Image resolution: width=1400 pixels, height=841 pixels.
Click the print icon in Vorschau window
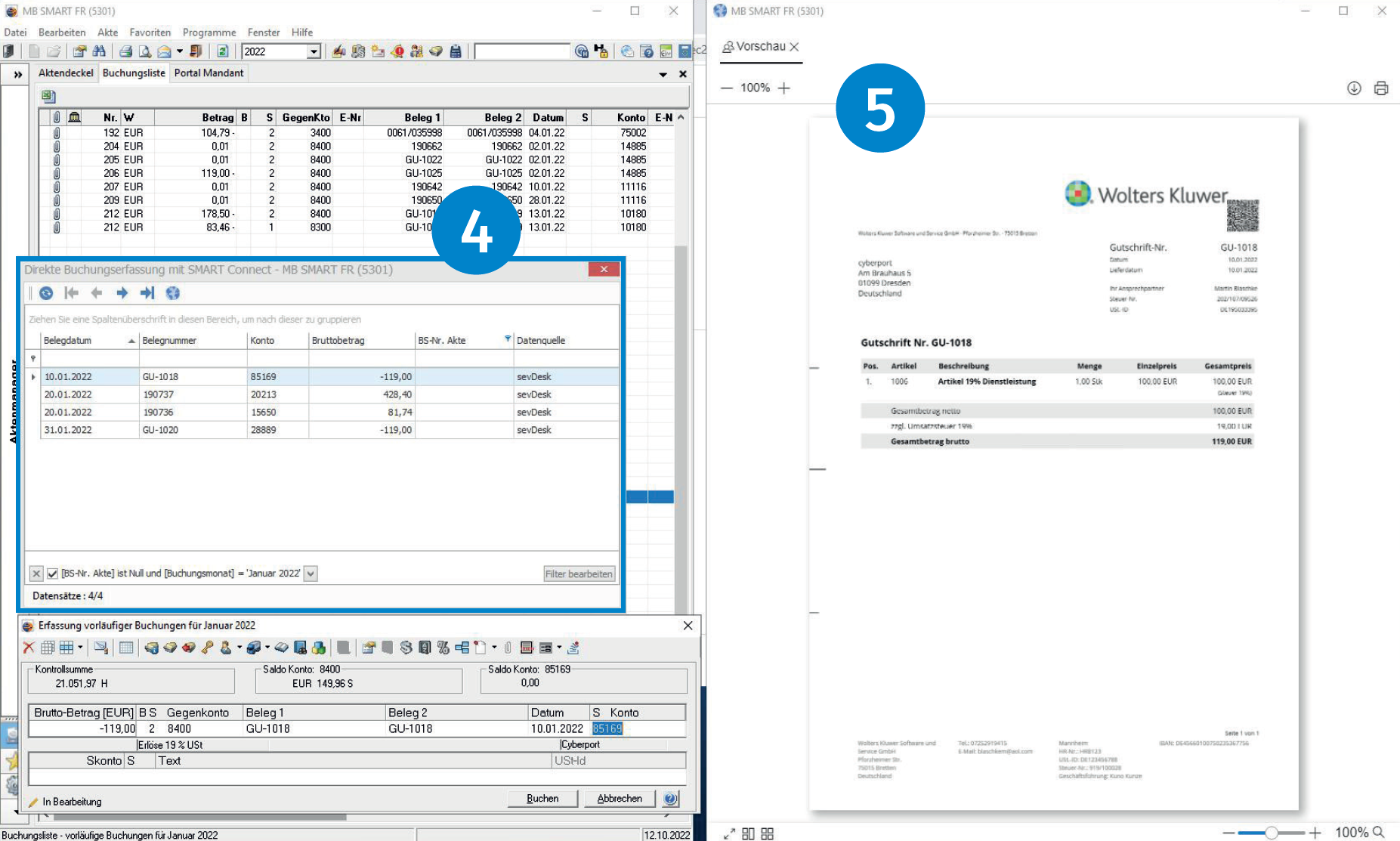tap(1381, 88)
